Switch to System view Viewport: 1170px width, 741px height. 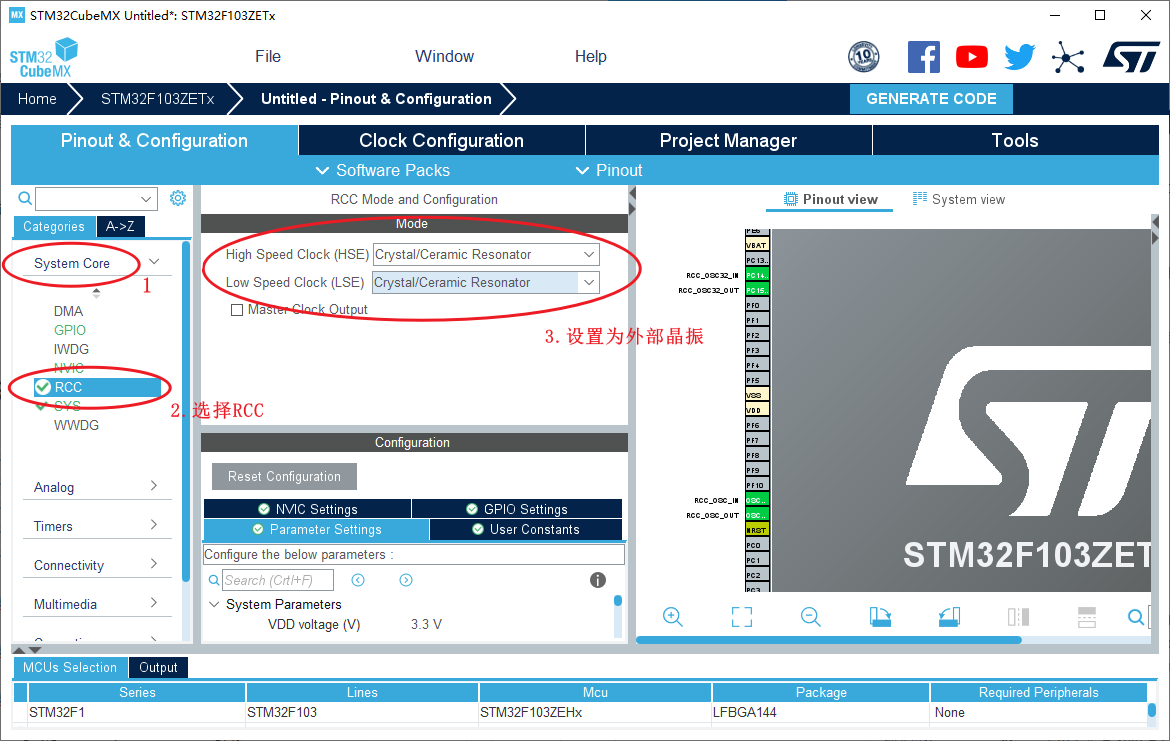coord(959,199)
